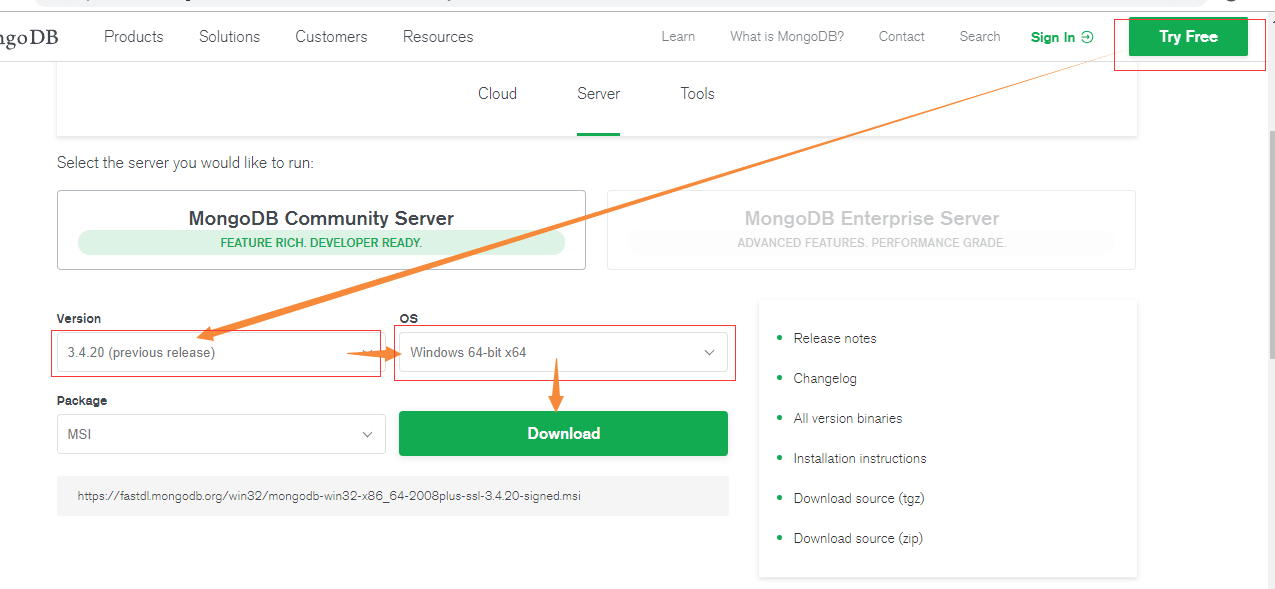Screen dimensions: 1275x589
Task: Open the Customers menu
Action: [331, 36]
